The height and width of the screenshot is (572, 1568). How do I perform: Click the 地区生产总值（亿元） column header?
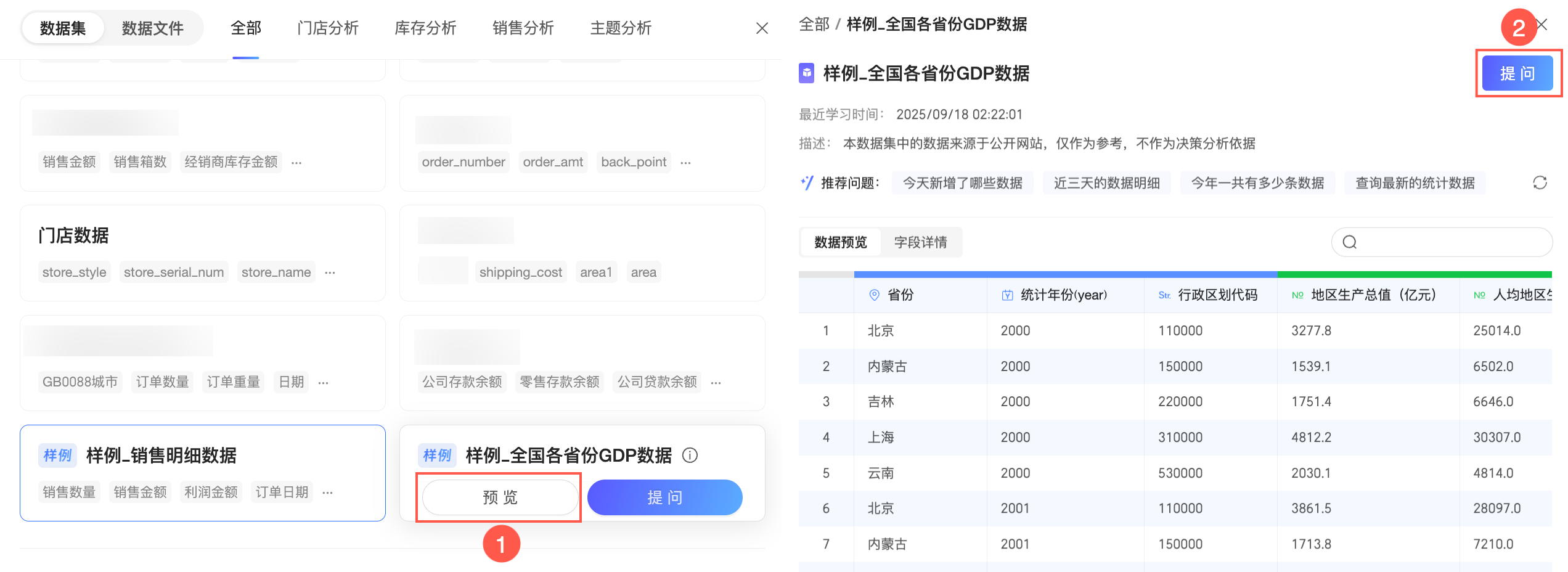coord(1368,295)
